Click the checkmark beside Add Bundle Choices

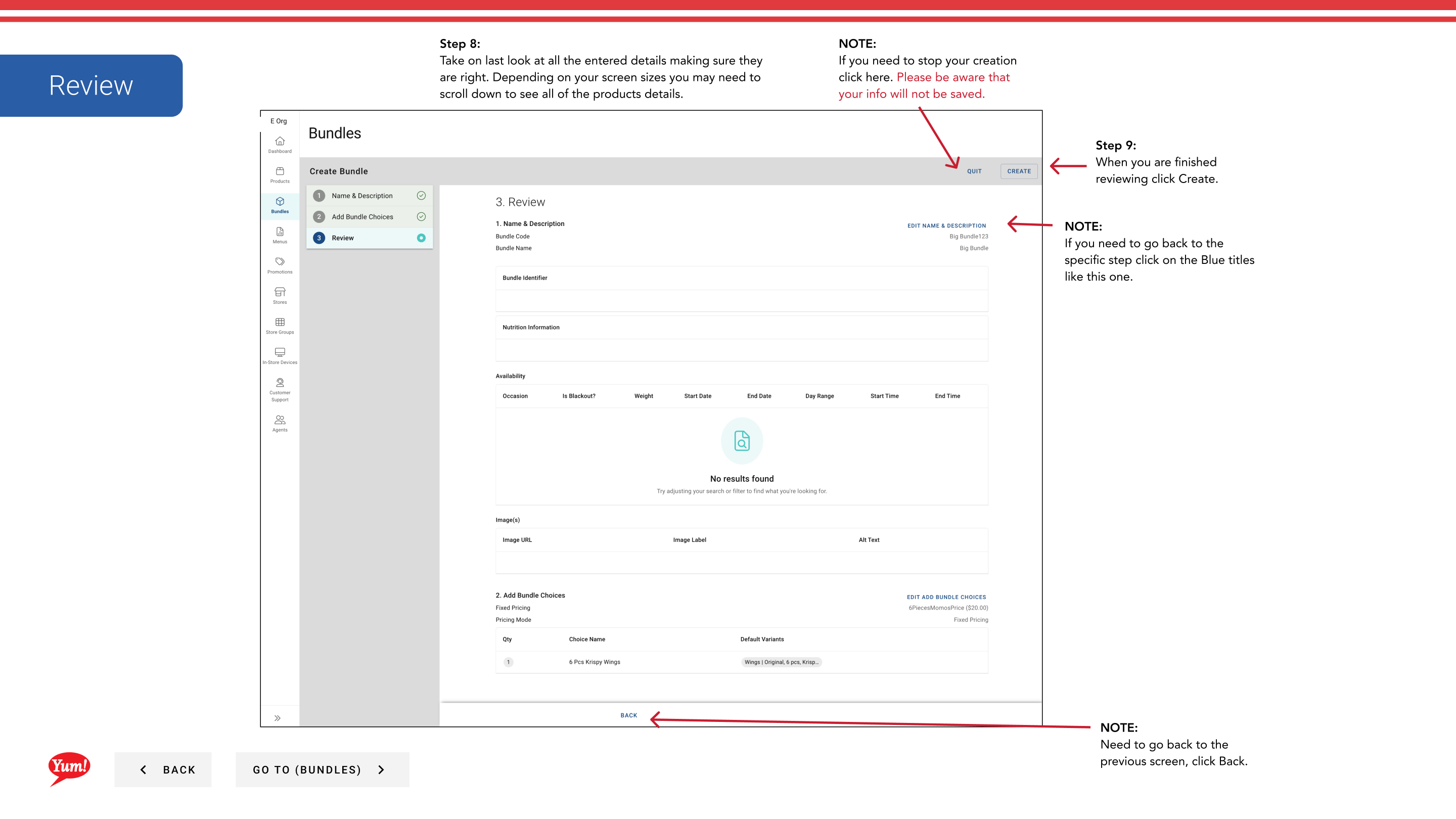tap(421, 217)
